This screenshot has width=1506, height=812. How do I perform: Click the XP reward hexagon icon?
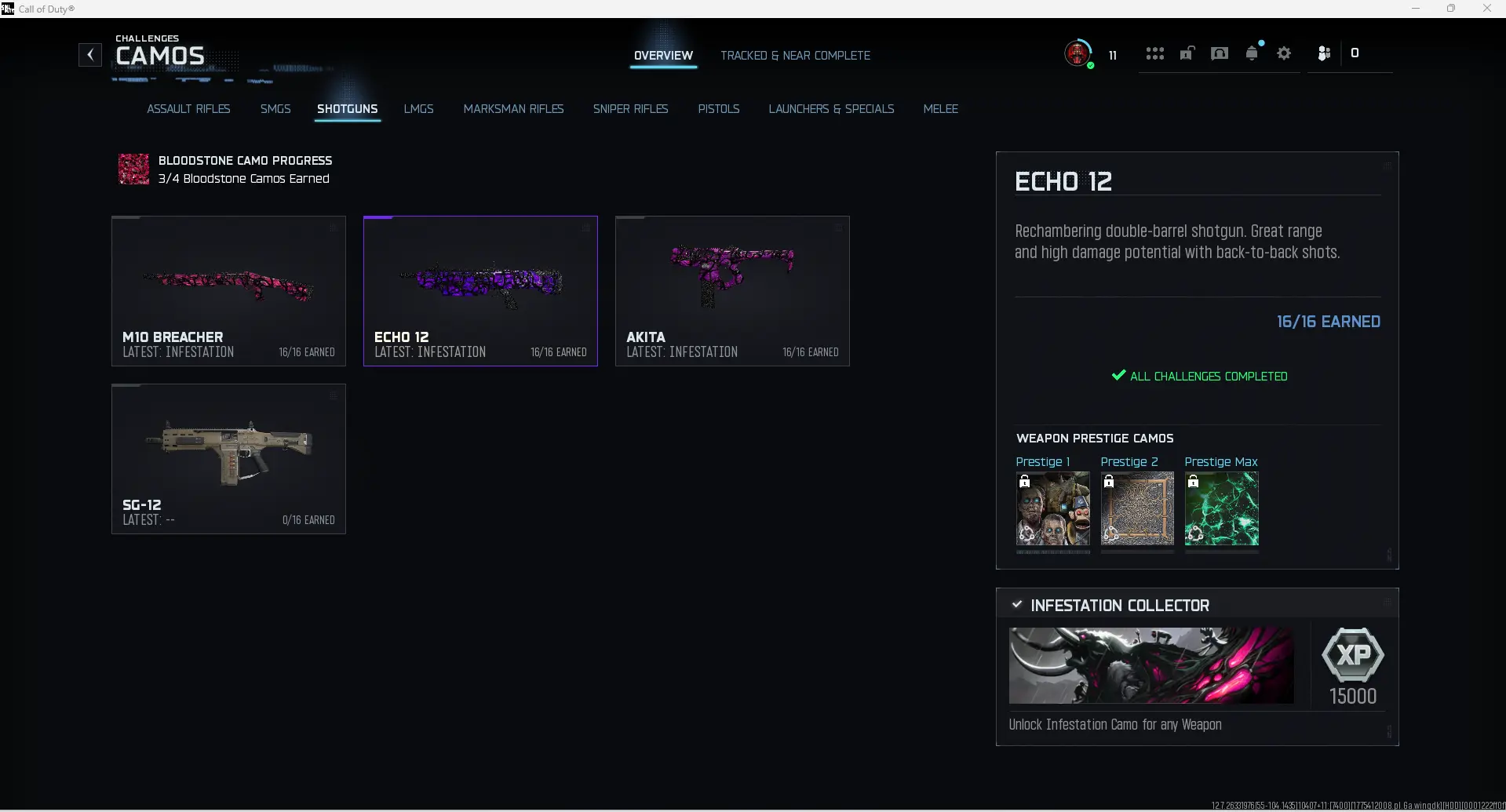coord(1353,654)
